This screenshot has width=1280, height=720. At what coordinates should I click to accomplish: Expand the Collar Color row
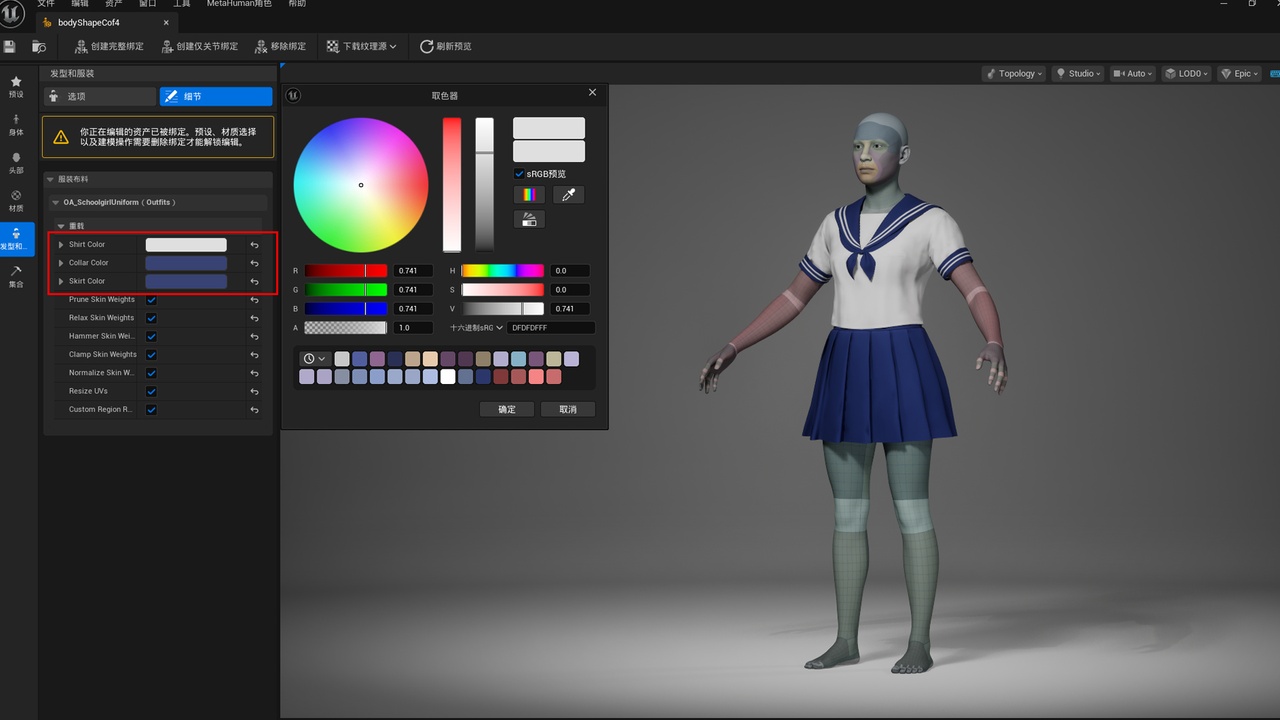pyautogui.click(x=61, y=263)
